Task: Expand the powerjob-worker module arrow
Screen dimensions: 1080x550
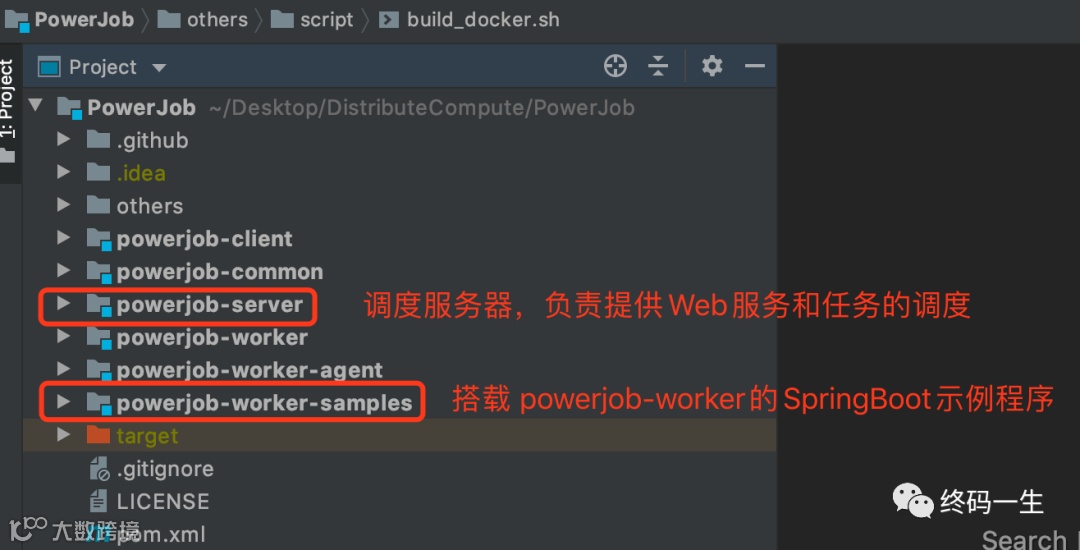Action: (x=63, y=337)
